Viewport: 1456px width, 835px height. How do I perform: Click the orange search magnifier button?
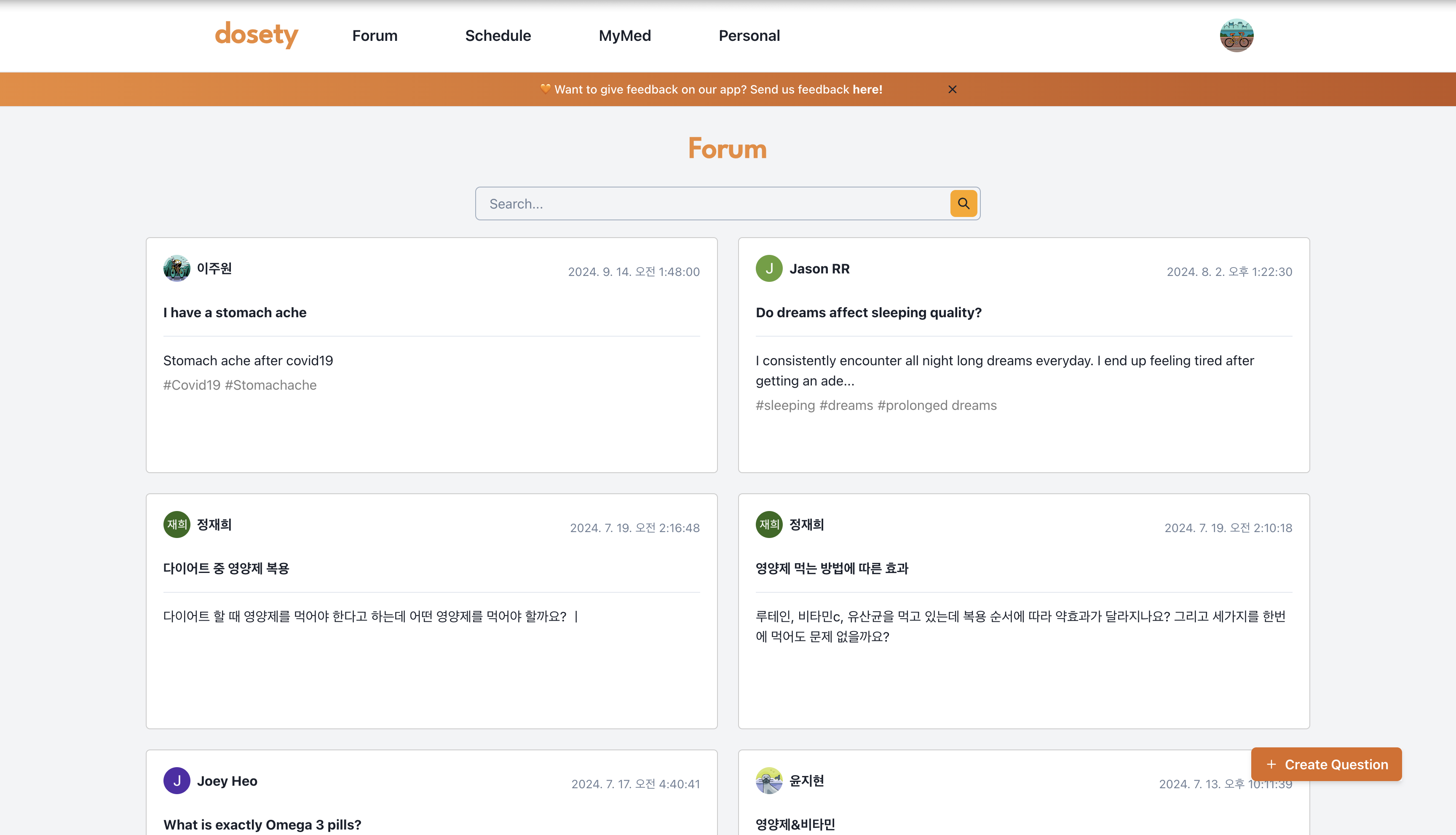(x=964, y=203)
